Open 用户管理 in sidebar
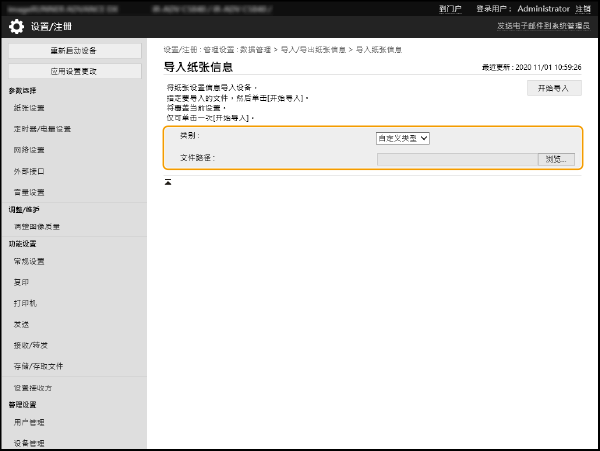This screenshot has height=451, width=600. (29, 423)
